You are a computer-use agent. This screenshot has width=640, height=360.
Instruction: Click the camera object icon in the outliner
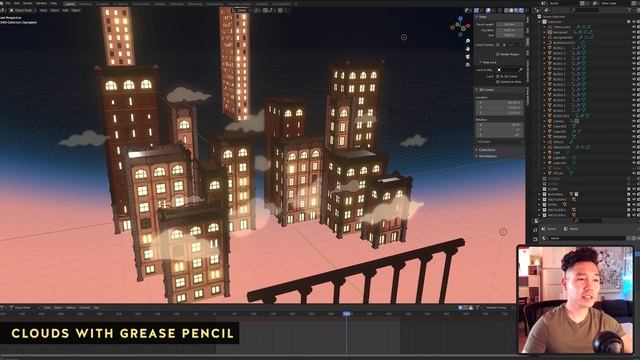(550, 121)
